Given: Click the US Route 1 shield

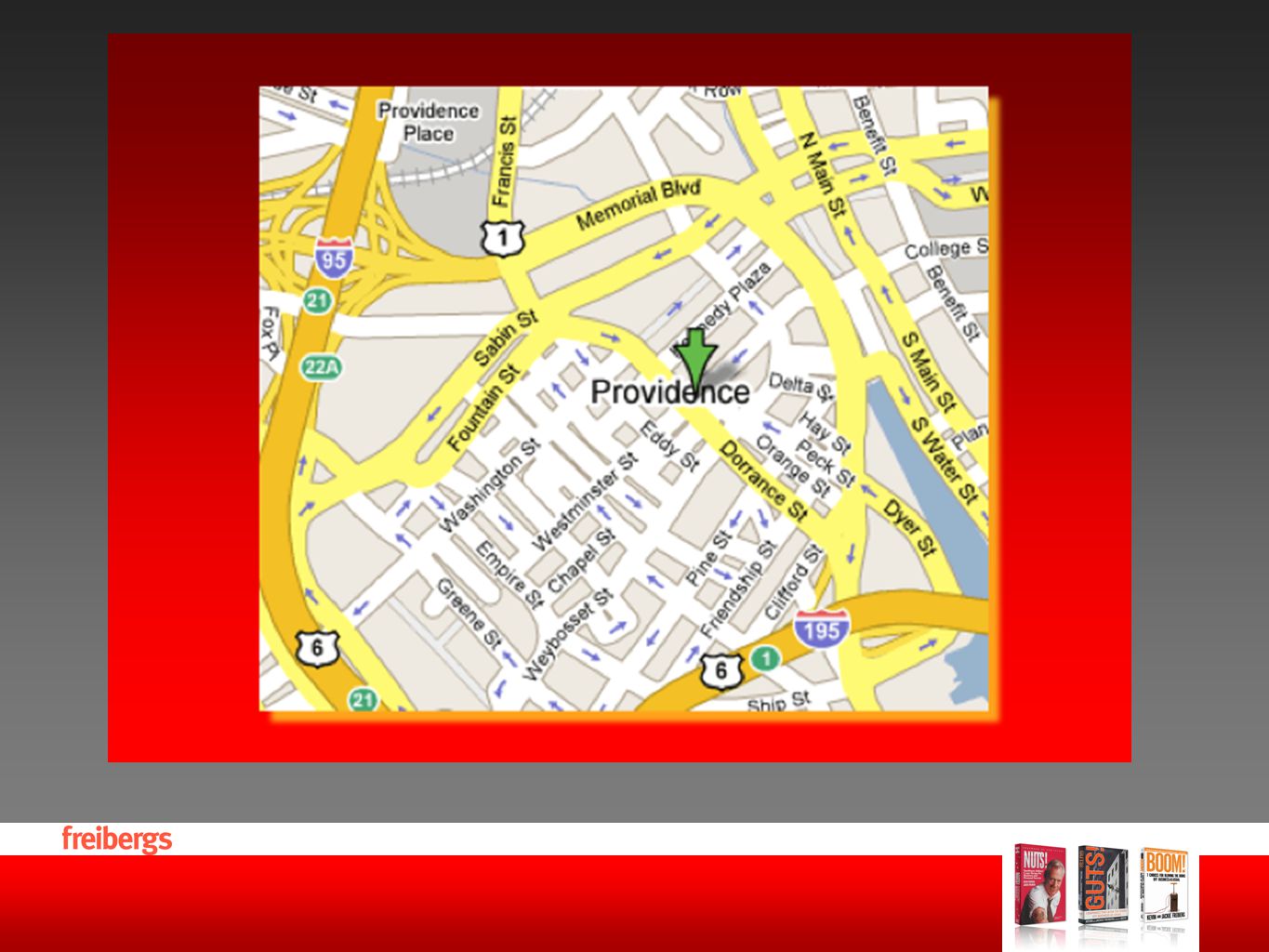Looking at the screenshot, I should 503,238.
